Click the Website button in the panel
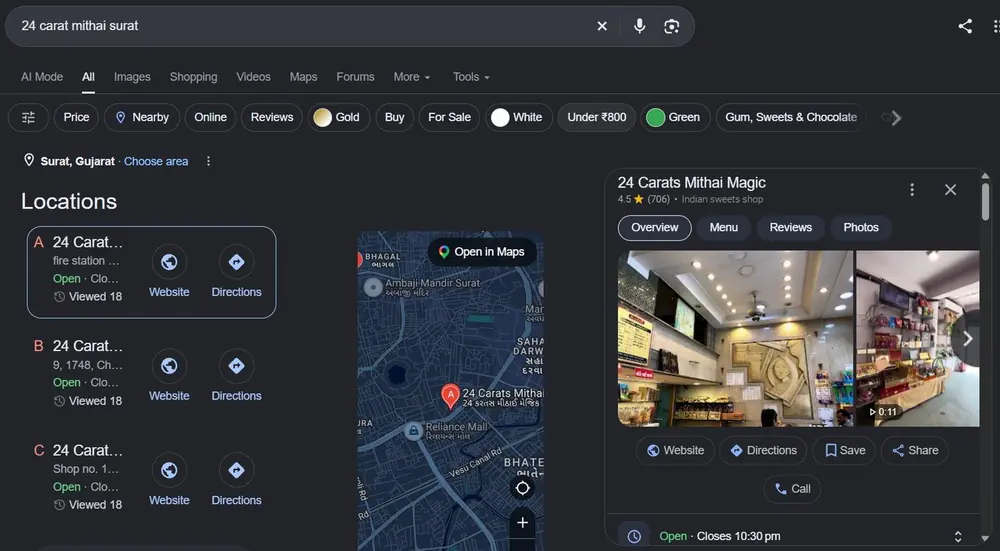1000x551 pixels. [x=675, y=450]
